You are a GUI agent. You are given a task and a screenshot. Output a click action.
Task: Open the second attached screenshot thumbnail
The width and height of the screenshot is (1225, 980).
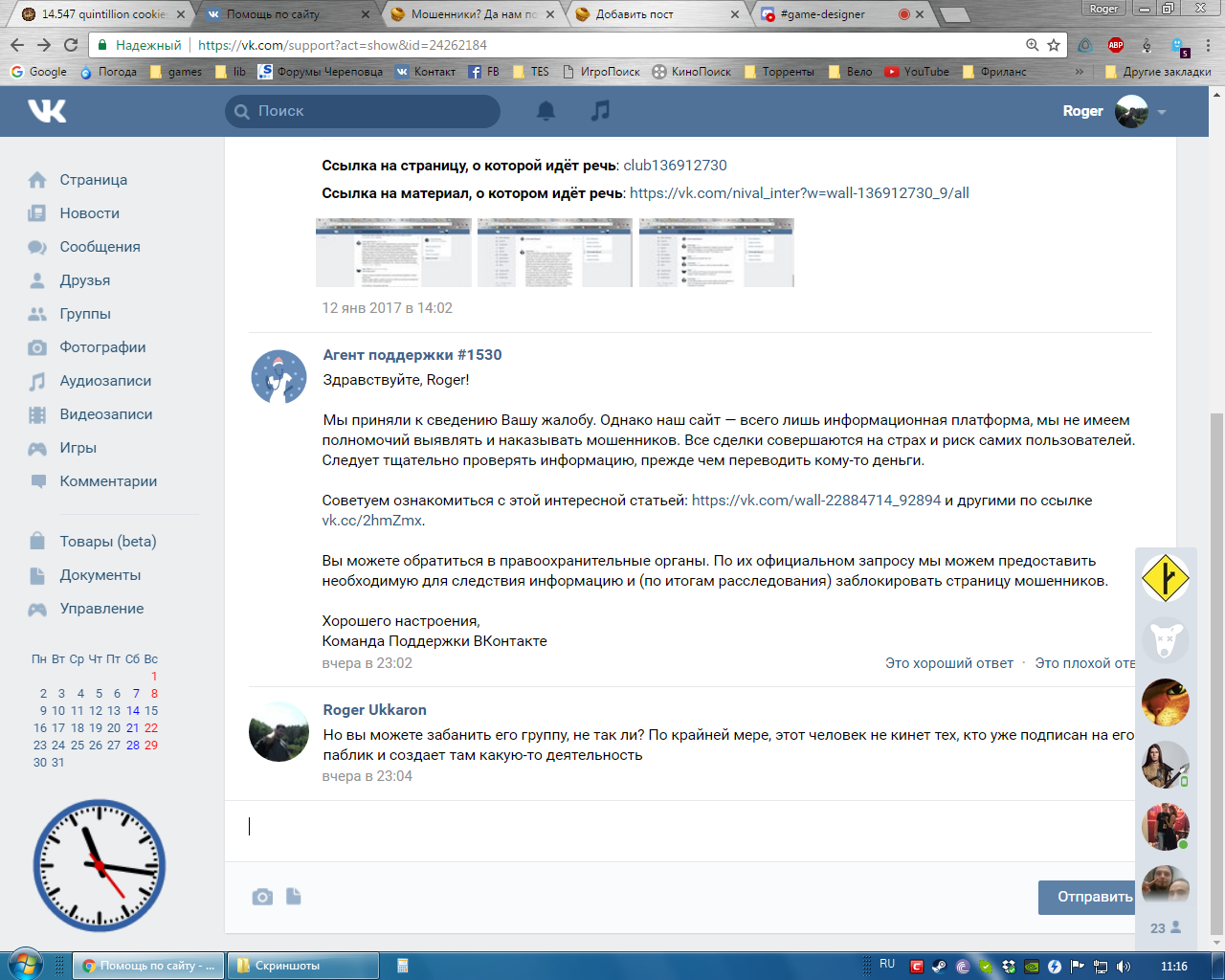555,253
